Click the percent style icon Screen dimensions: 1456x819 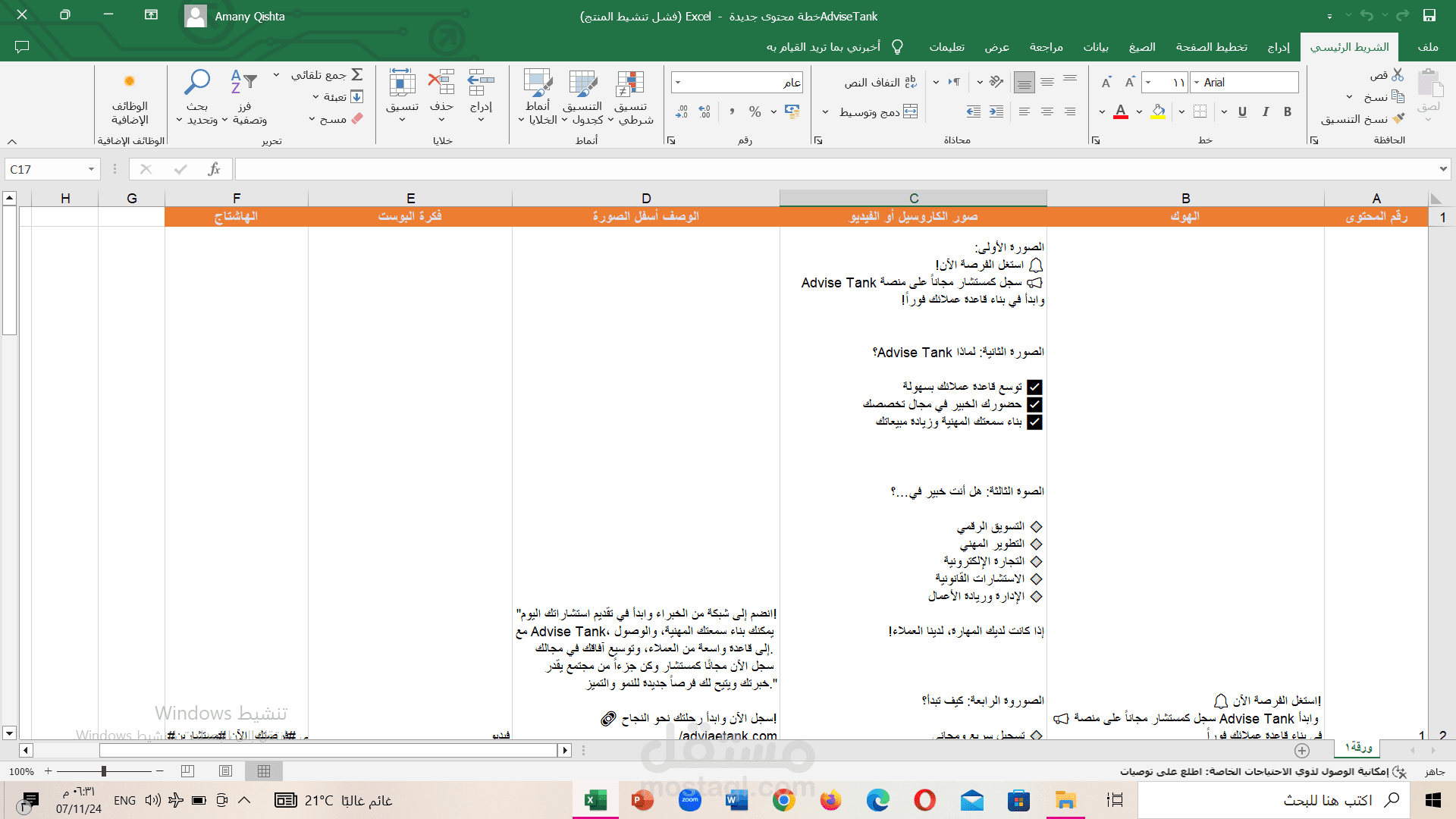click(755, 112)
